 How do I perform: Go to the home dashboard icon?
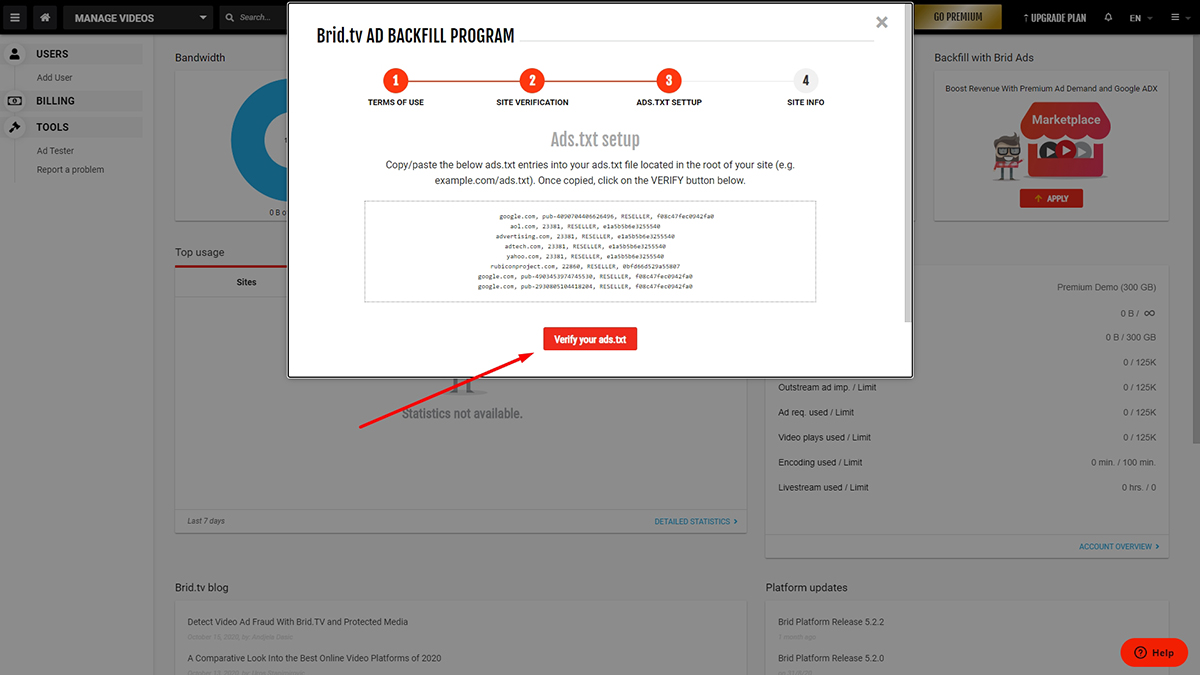[45, 17]
